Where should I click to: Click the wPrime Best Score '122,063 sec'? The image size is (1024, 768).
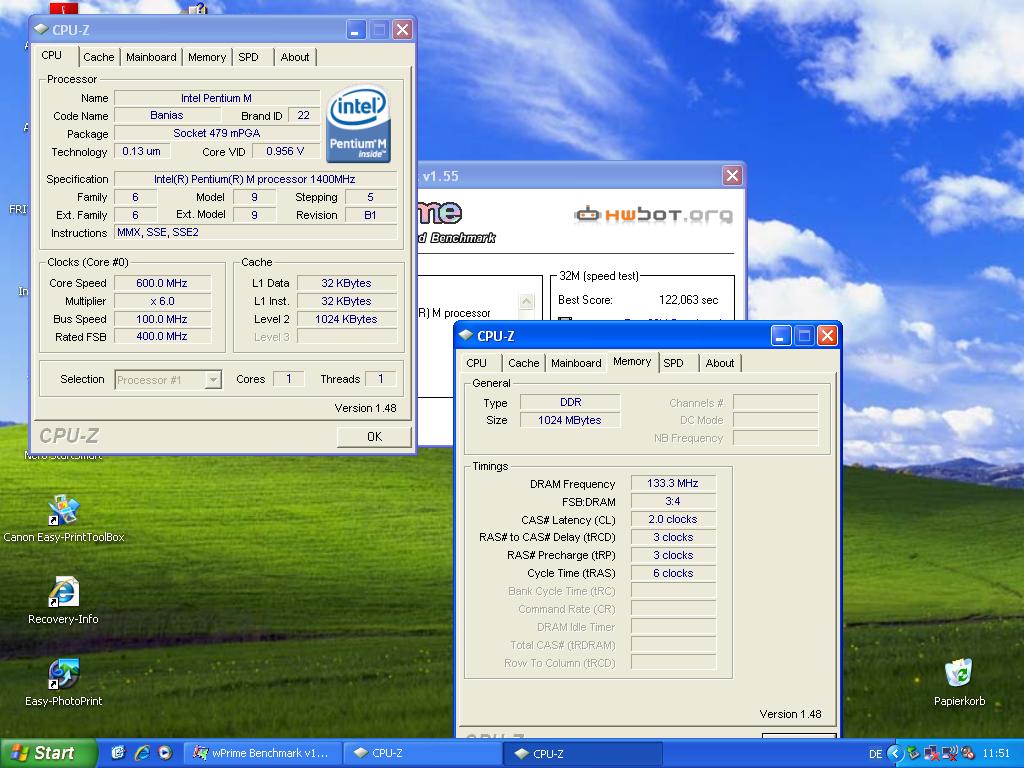click(688, 300)
